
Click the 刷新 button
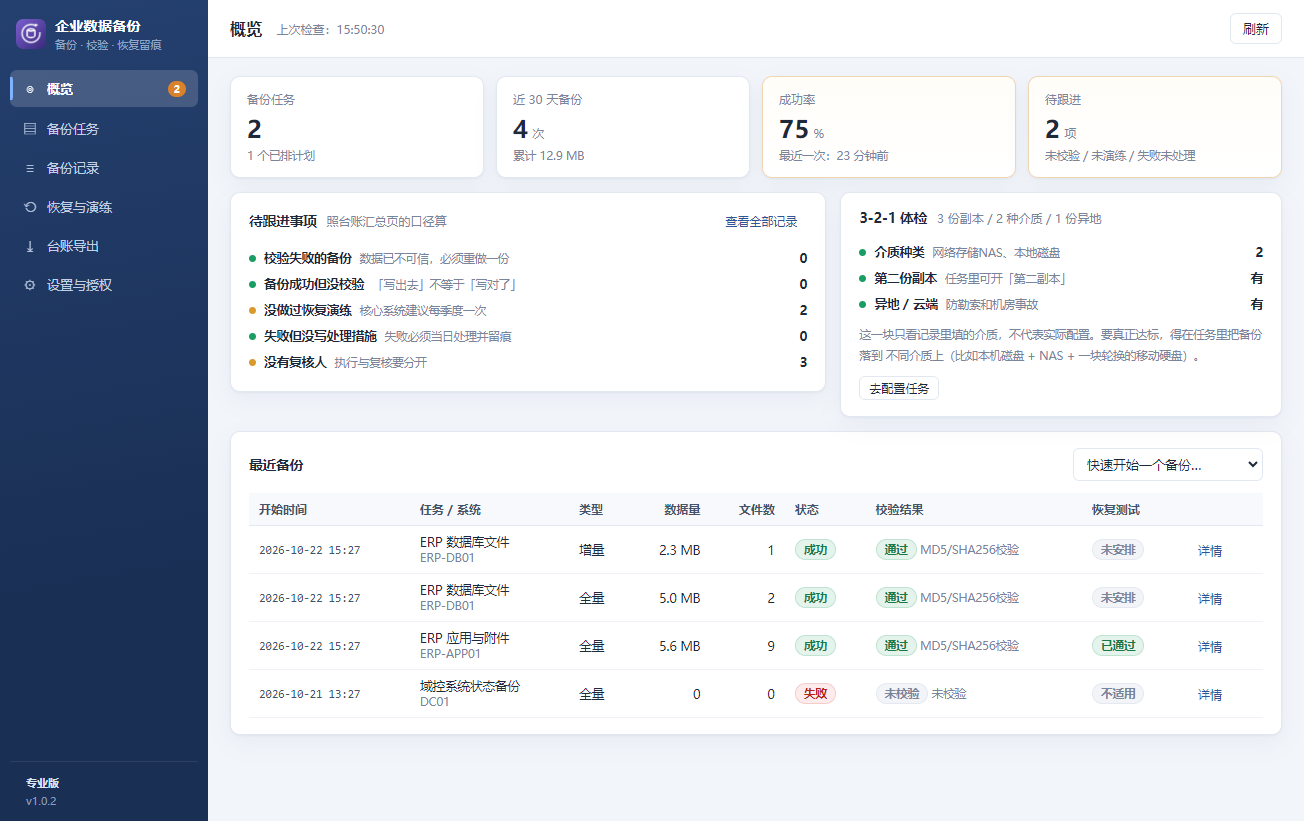point(1256,29)
